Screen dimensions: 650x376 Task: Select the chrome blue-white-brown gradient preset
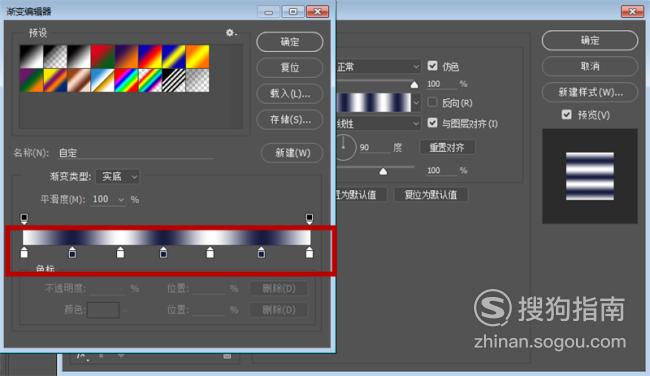point(102,80)
